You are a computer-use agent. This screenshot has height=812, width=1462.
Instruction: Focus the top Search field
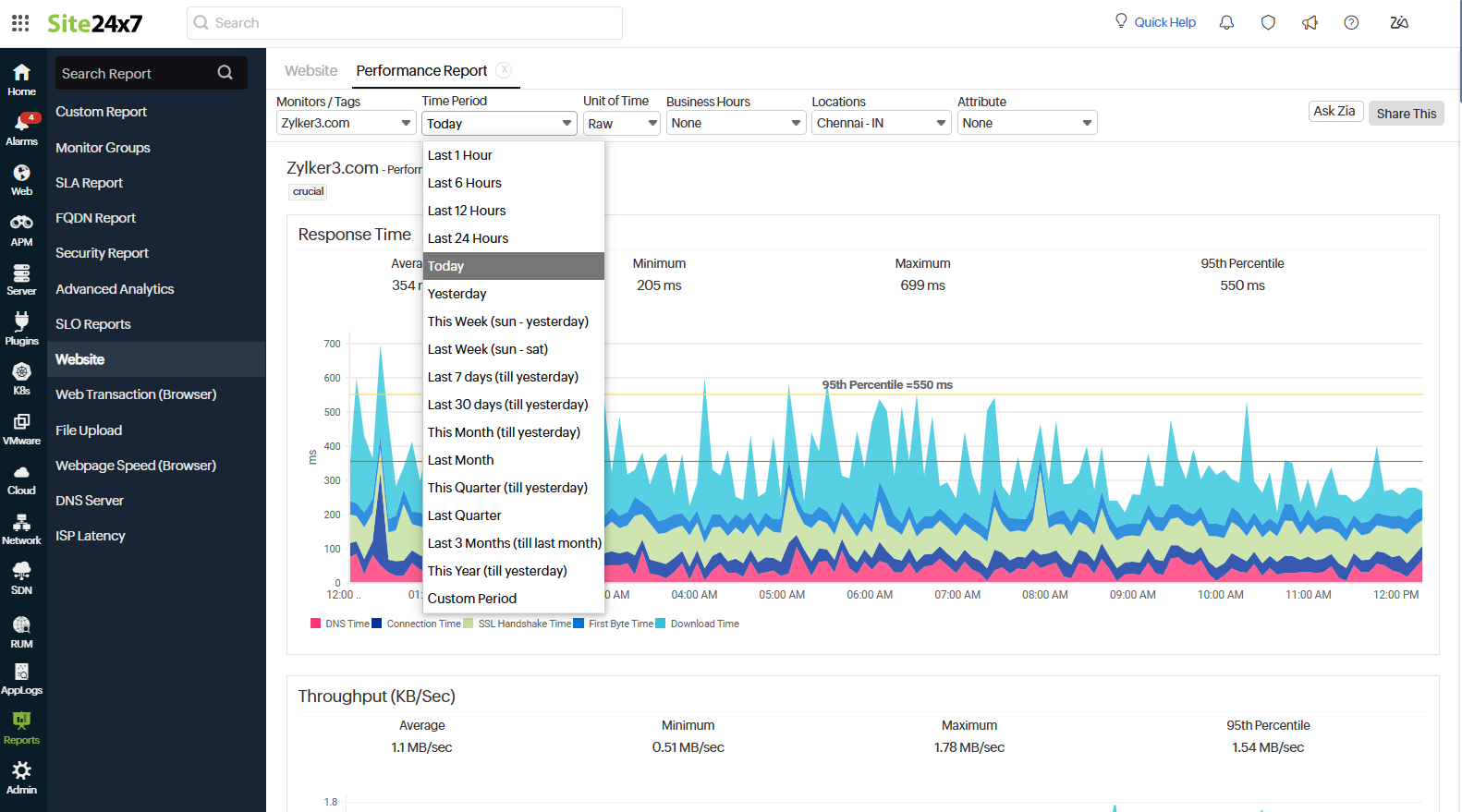pyautogui.click(x=405, y=23)
